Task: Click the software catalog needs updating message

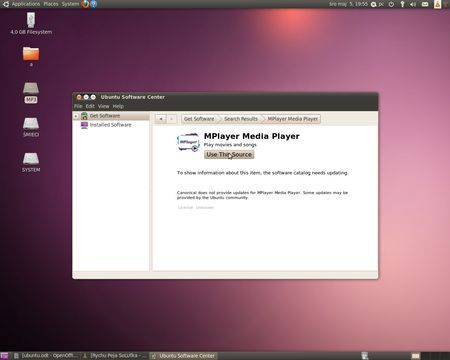Action: 262,173
